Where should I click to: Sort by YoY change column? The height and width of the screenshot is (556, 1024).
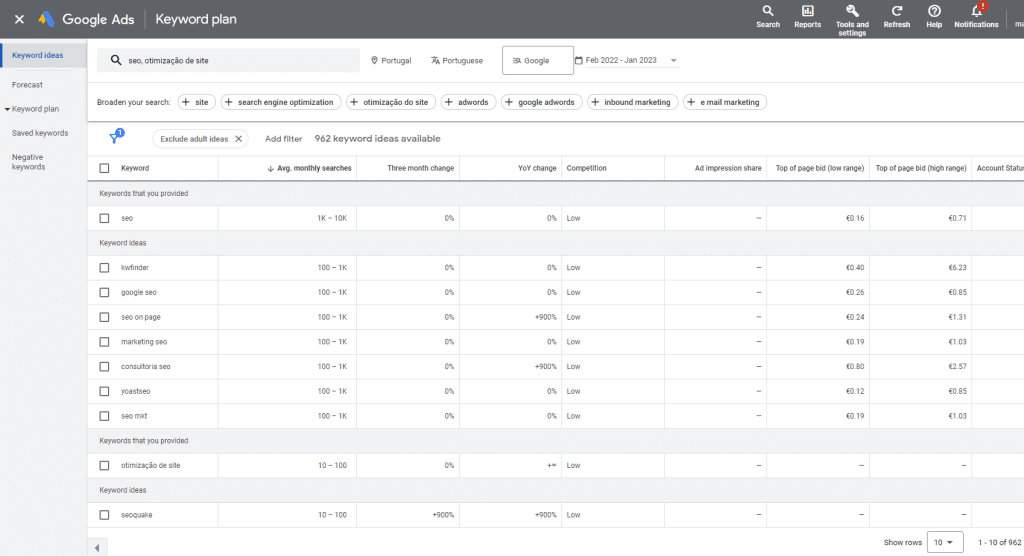[537, 169]
